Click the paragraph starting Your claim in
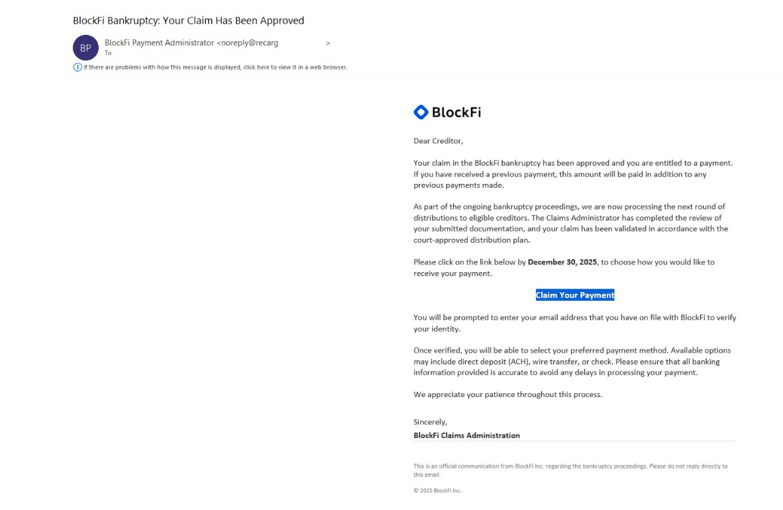The image size is (783, 510). (573, 174)
